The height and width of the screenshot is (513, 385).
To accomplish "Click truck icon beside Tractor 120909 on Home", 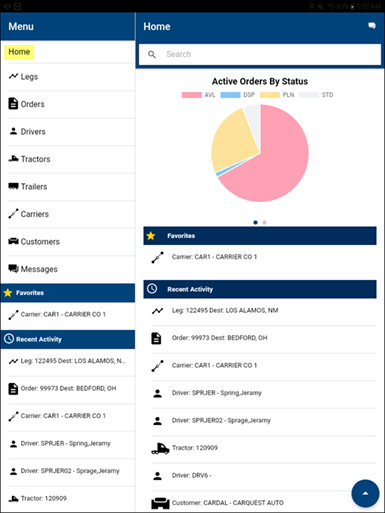I will click(160, 448).
